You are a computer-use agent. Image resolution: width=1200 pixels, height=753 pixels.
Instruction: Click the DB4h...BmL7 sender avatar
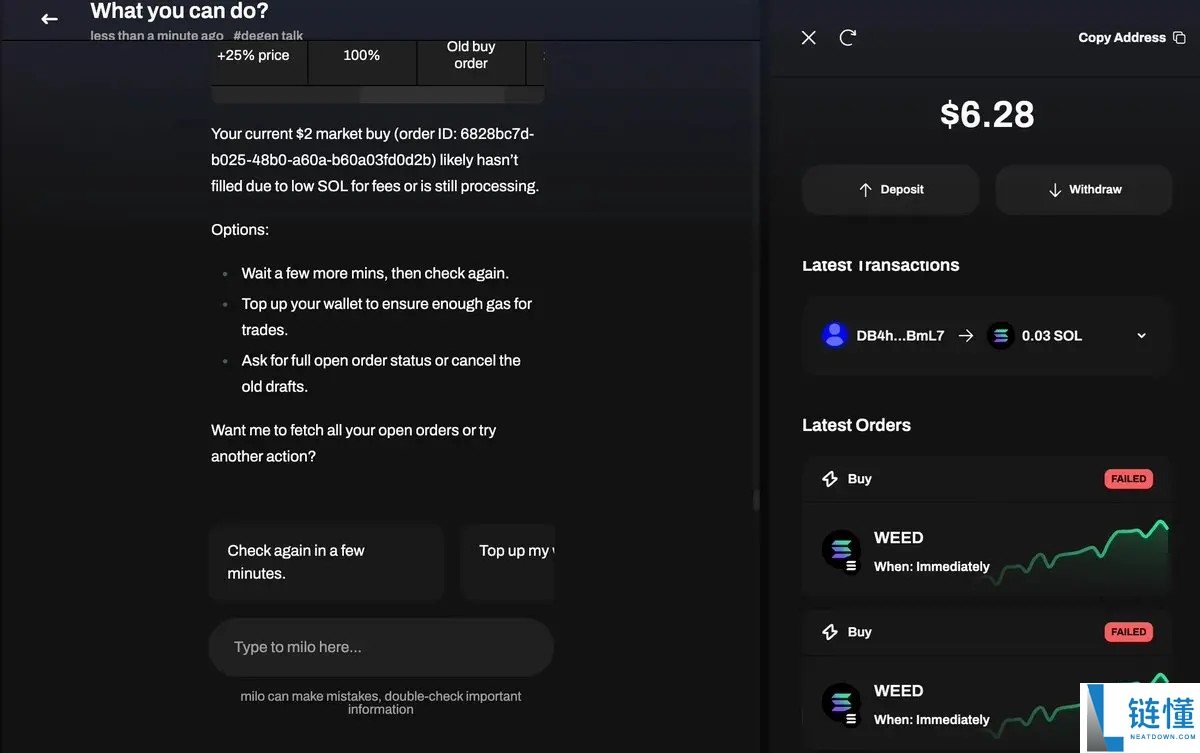pyautogui.click(x=835, y=336)
